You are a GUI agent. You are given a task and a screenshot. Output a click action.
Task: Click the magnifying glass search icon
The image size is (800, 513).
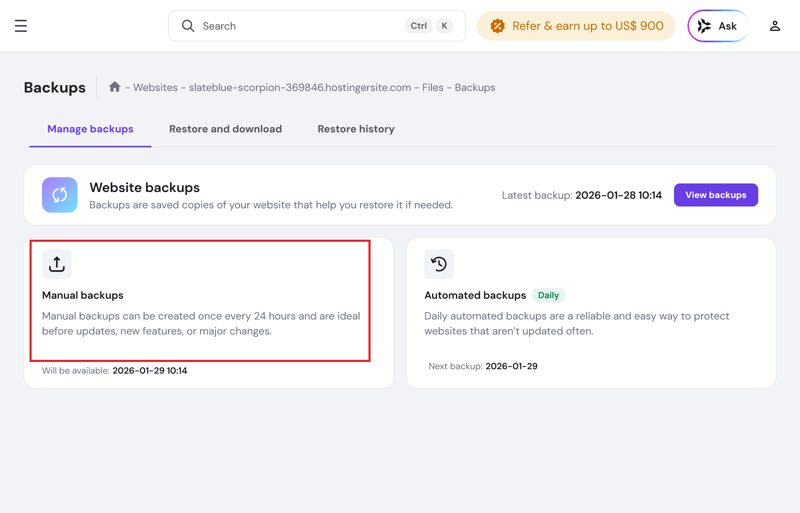pos(188,26)
